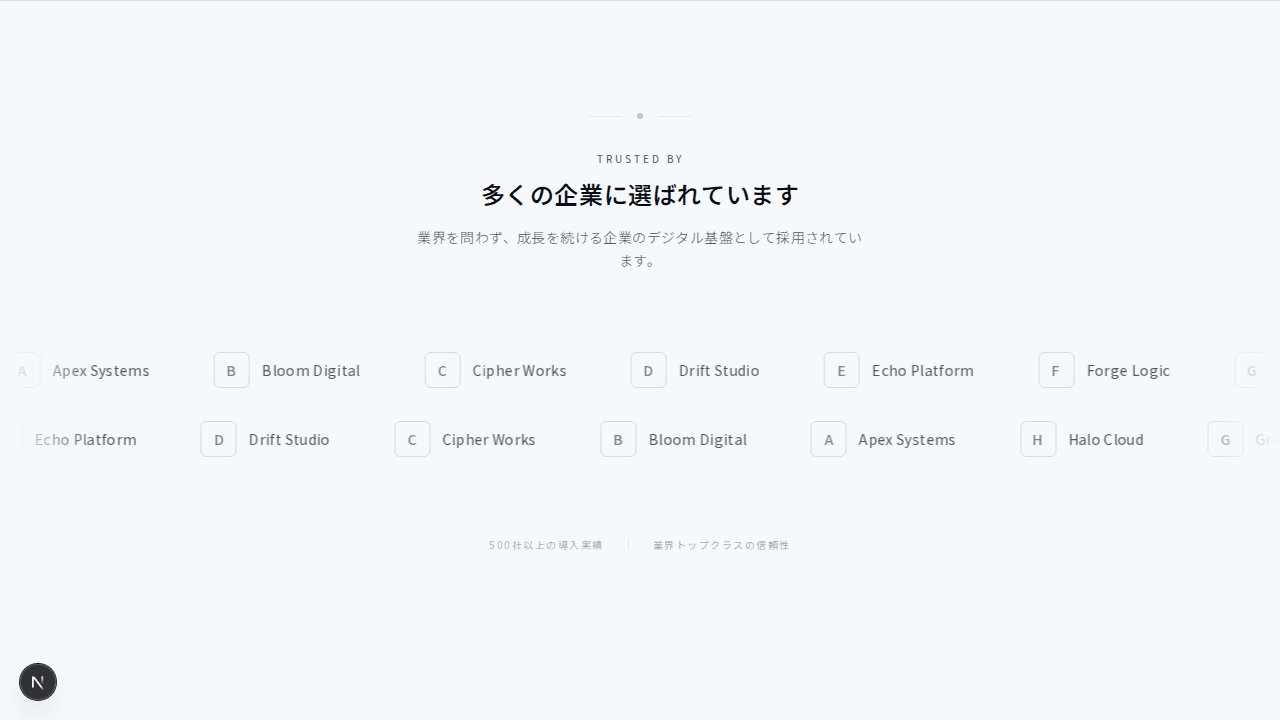Click the faded "G" badge in the lower row

click(x=1225, y=439)
